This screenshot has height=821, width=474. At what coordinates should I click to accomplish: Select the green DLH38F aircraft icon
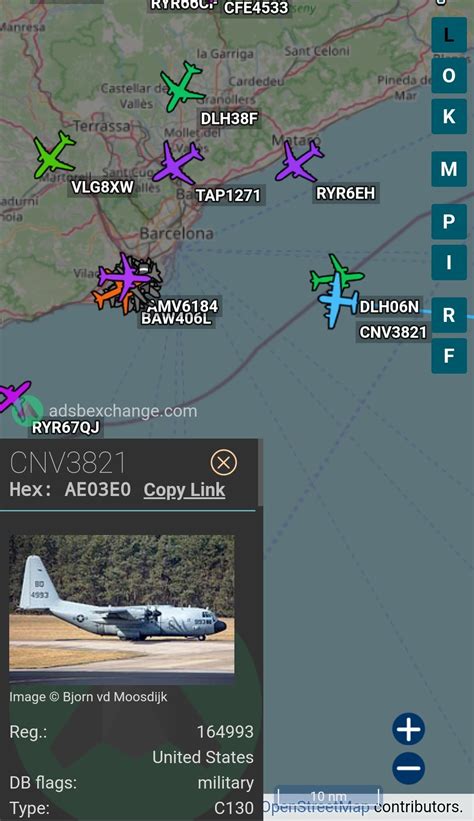(x=183, y=87)
